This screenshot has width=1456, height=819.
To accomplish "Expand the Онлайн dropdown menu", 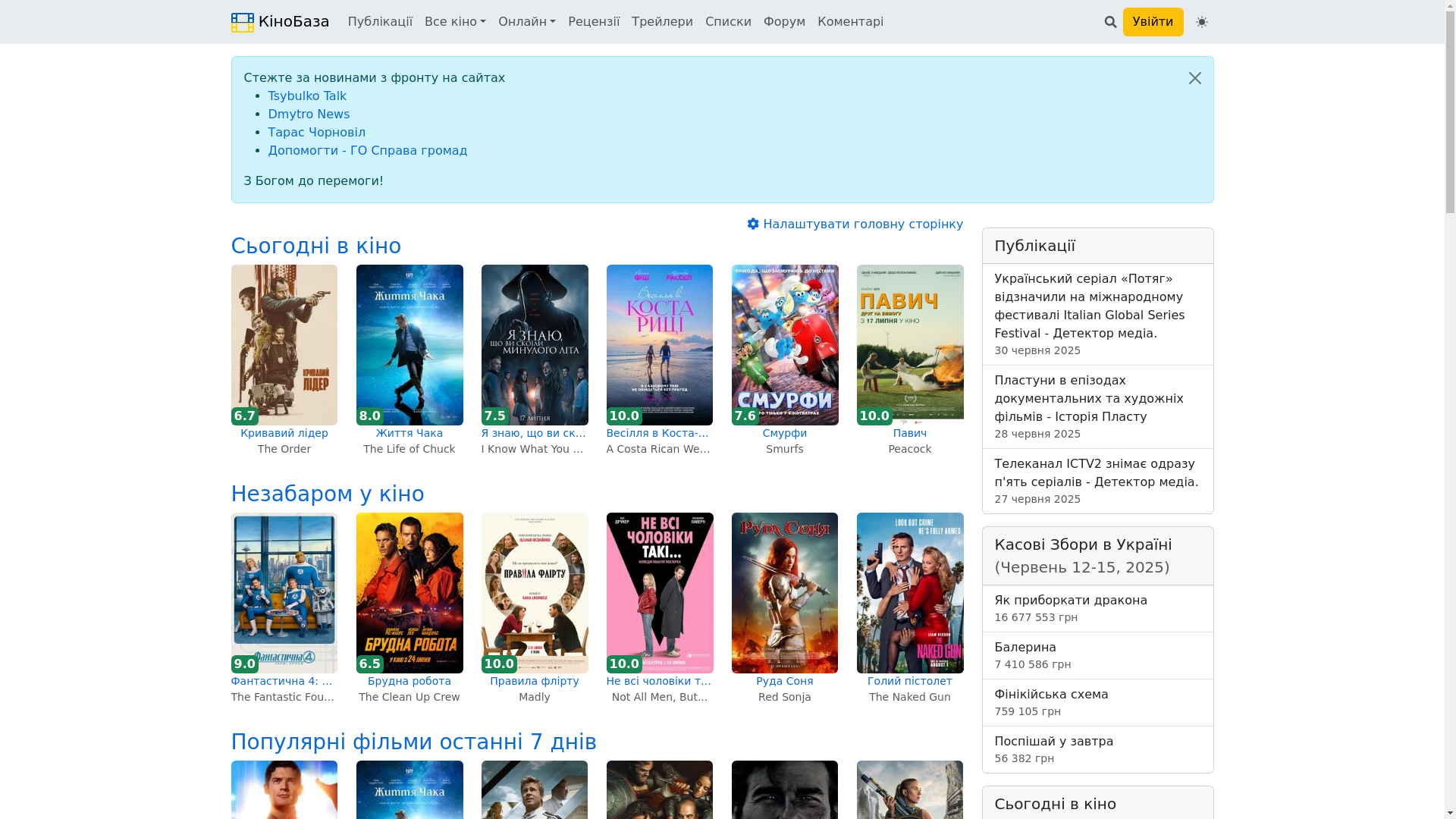I will pyautogui.click(x=527, y=22).
